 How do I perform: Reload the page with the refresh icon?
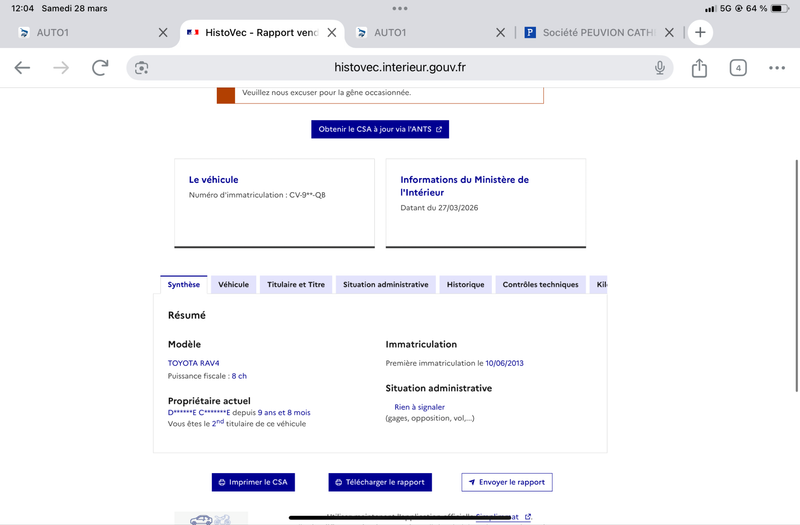[x=100, y=67]
